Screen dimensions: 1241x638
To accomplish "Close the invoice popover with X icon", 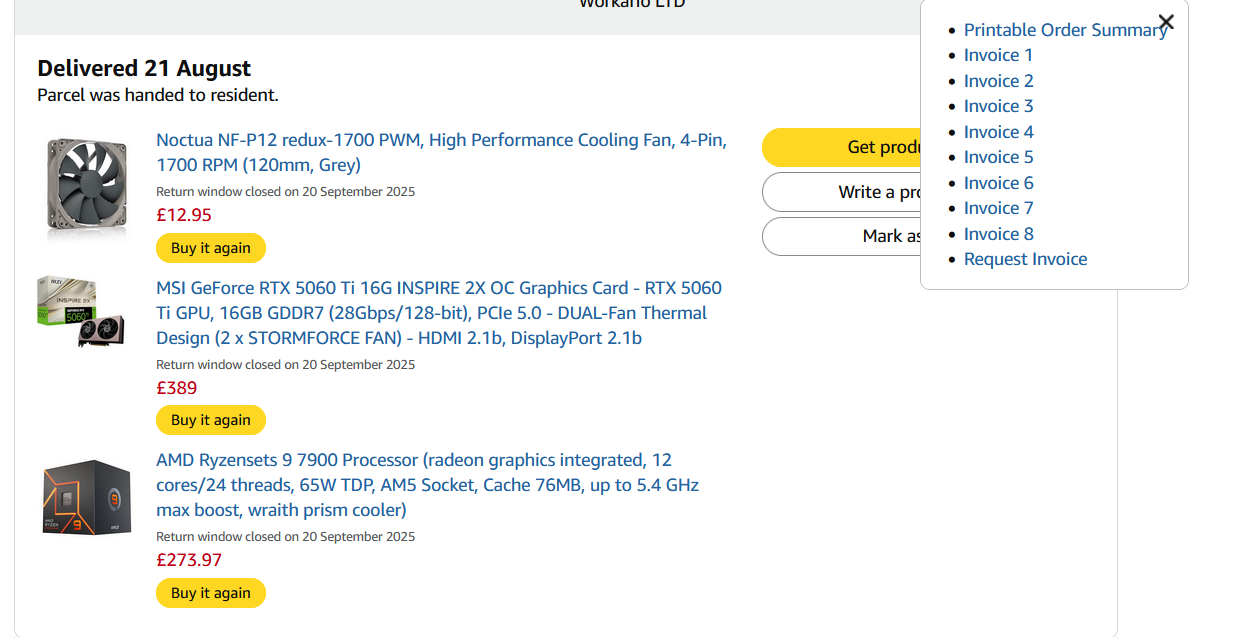I will pos(1166,22).
